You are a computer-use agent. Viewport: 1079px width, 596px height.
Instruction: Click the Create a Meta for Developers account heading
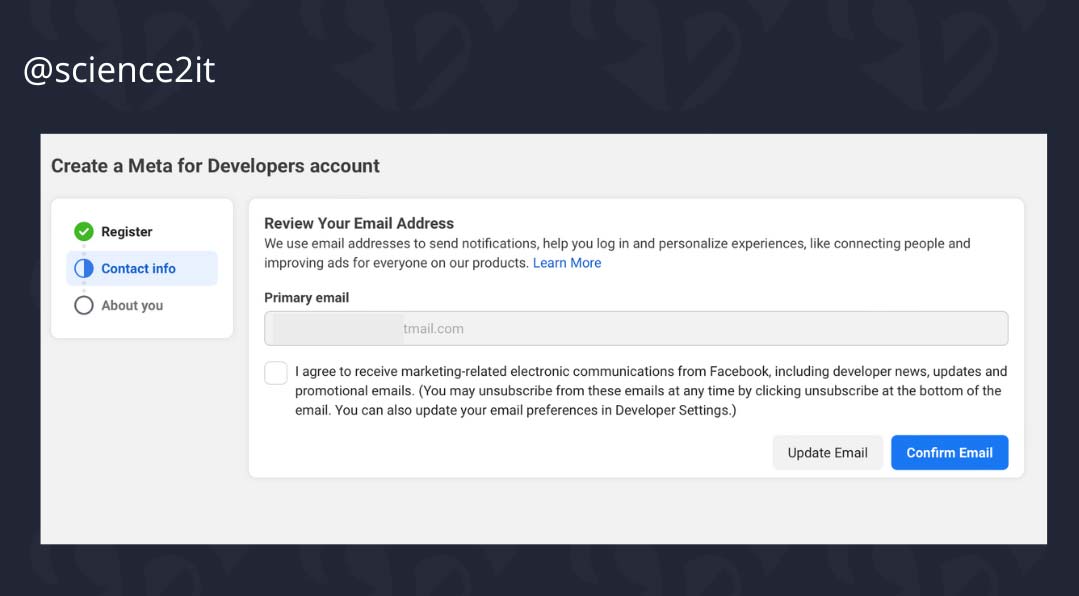(215, 166)
